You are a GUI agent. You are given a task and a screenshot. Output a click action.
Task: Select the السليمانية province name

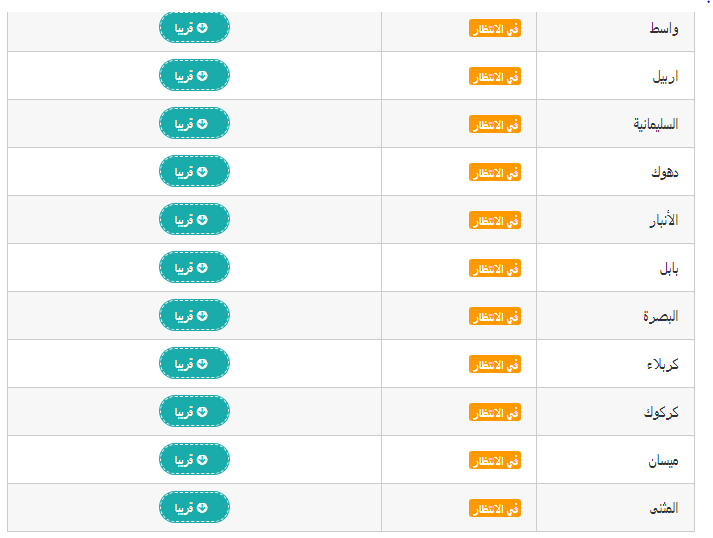[656, 124]
